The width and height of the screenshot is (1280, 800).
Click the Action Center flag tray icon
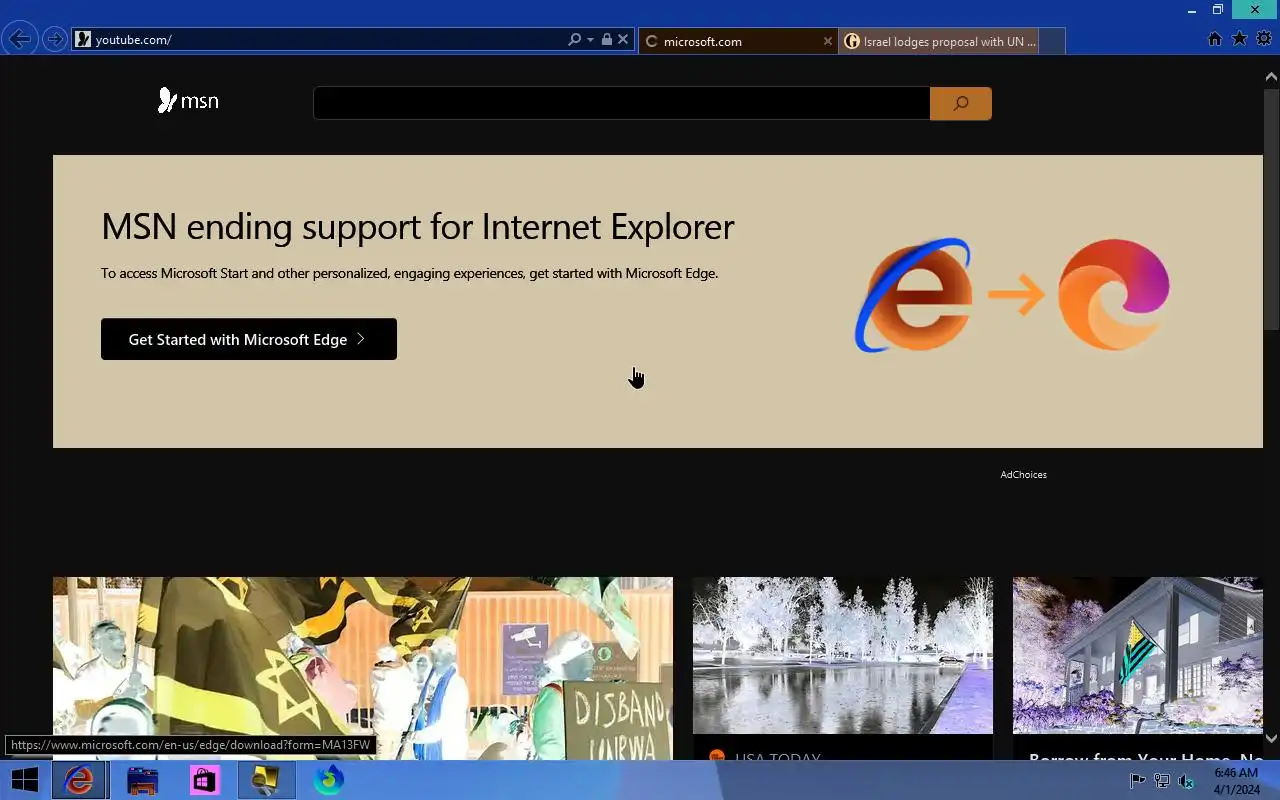coord(1137,781)
